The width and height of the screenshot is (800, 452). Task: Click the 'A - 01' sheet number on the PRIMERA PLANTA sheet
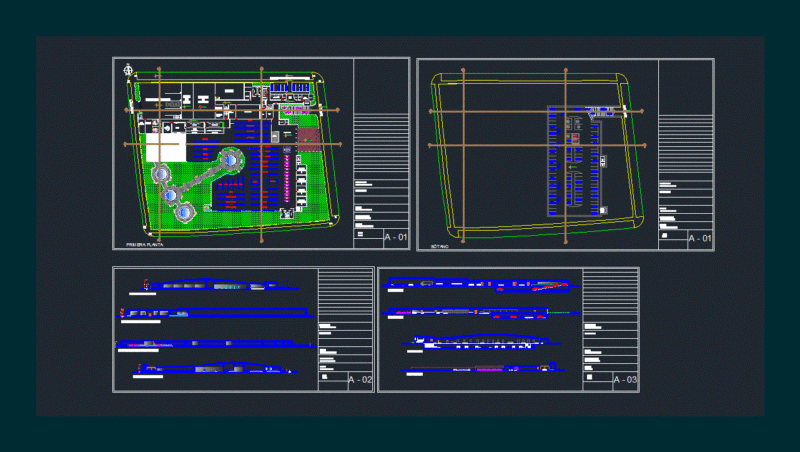(x=396, y=237)
